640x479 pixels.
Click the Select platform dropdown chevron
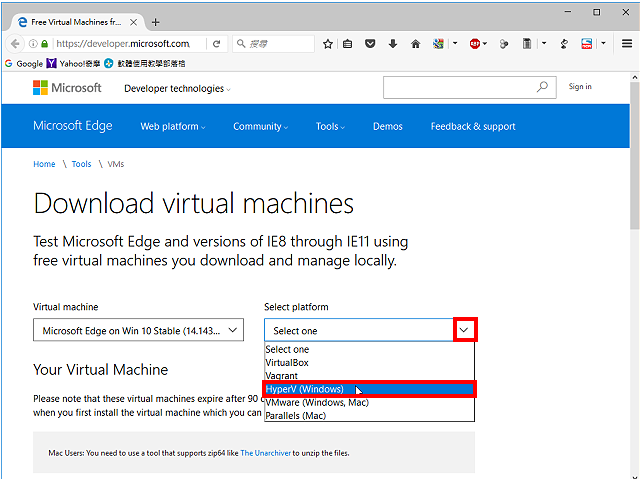pyautogui.click(x=464, y=330)
